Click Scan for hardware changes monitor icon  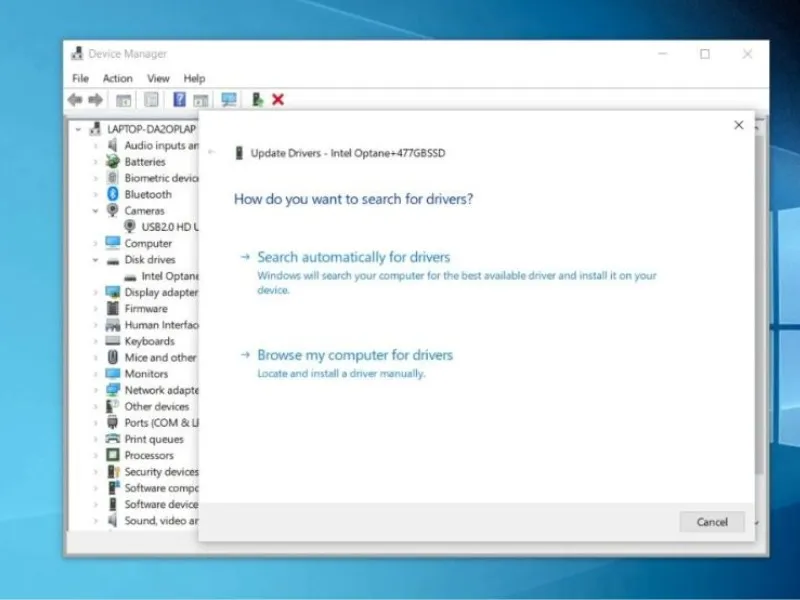229,100
